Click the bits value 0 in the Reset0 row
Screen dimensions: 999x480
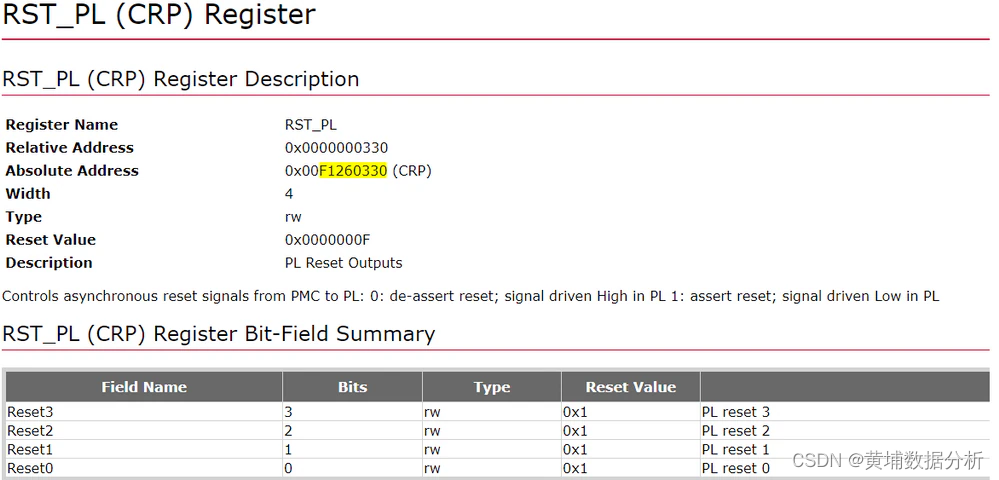point(288,468)
